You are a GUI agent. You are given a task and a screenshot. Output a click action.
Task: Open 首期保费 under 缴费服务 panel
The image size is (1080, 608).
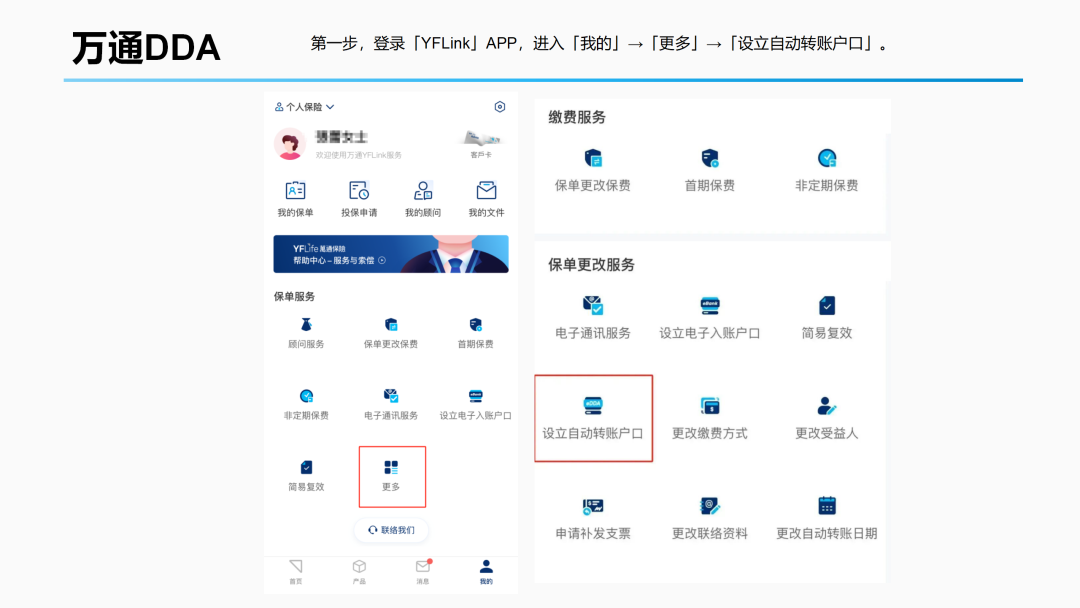(709, 170)
